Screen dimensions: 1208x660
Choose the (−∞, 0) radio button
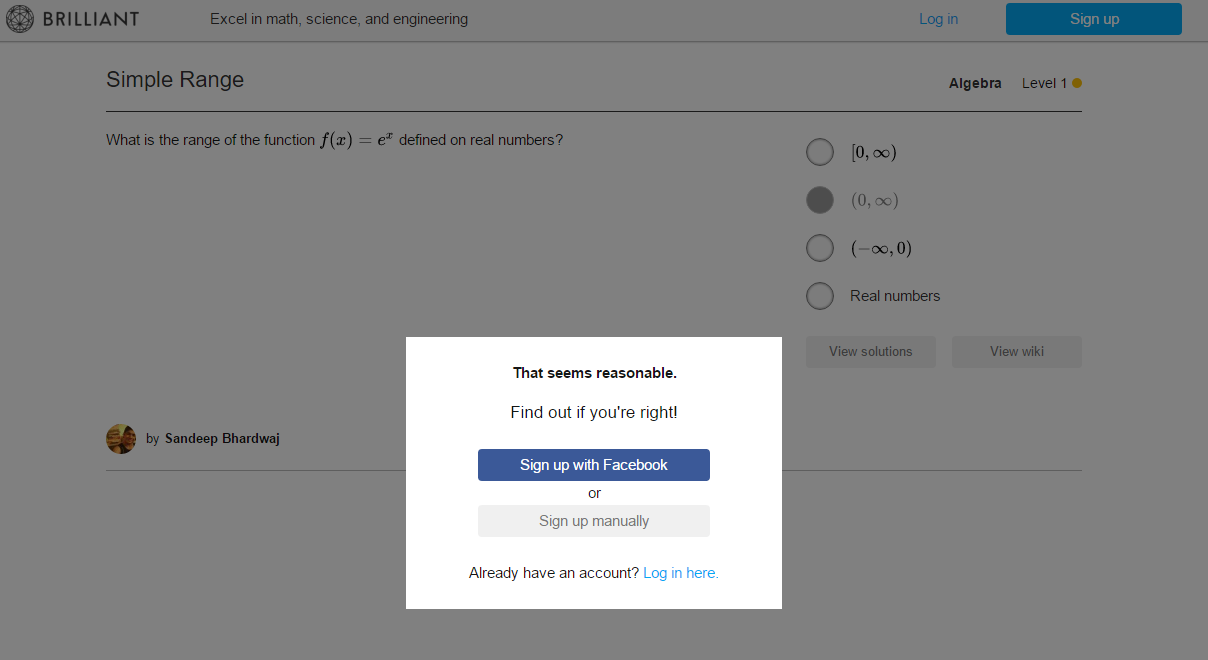pos(820,248)
